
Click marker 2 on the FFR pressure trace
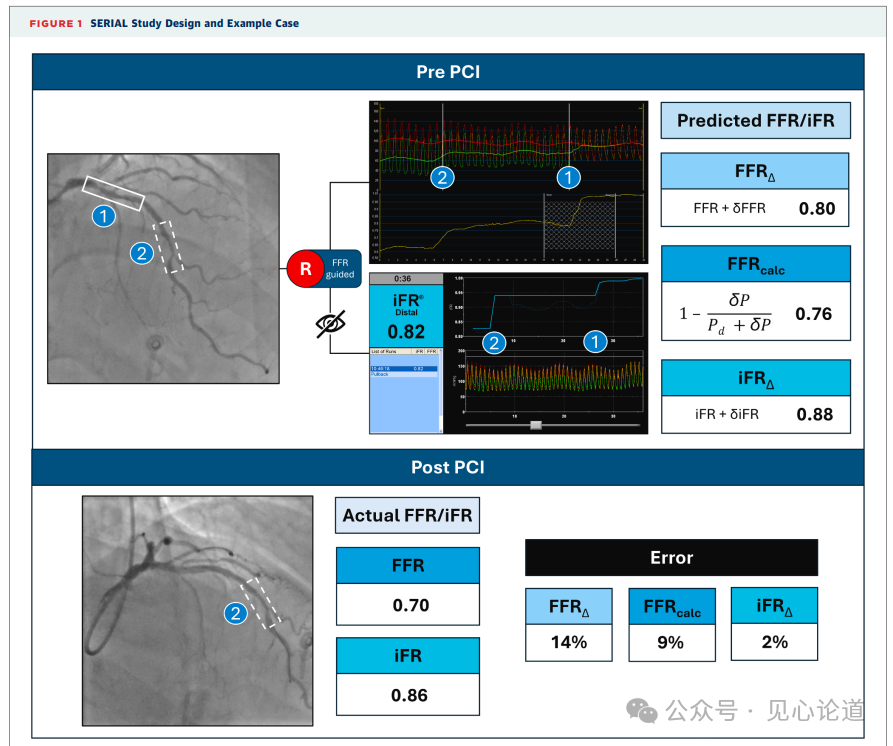(x=442, y=178)
